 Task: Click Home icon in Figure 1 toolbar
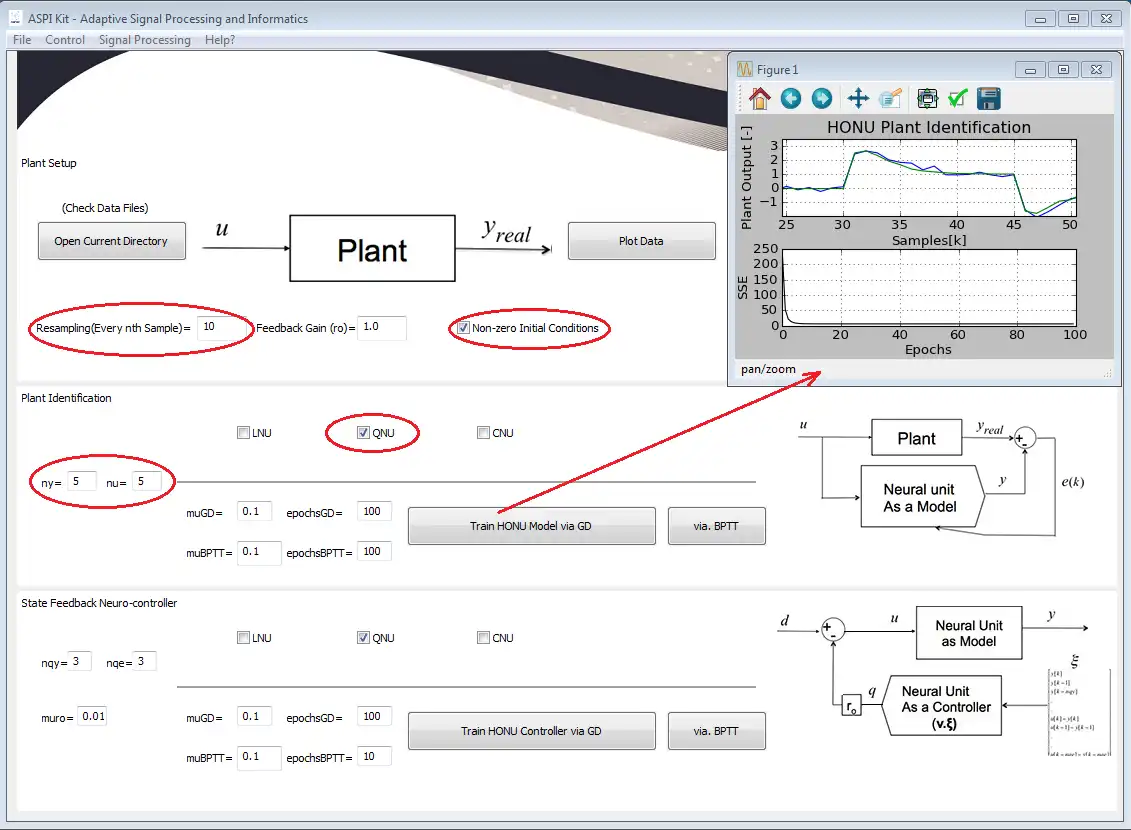click(x=760, y=98)
